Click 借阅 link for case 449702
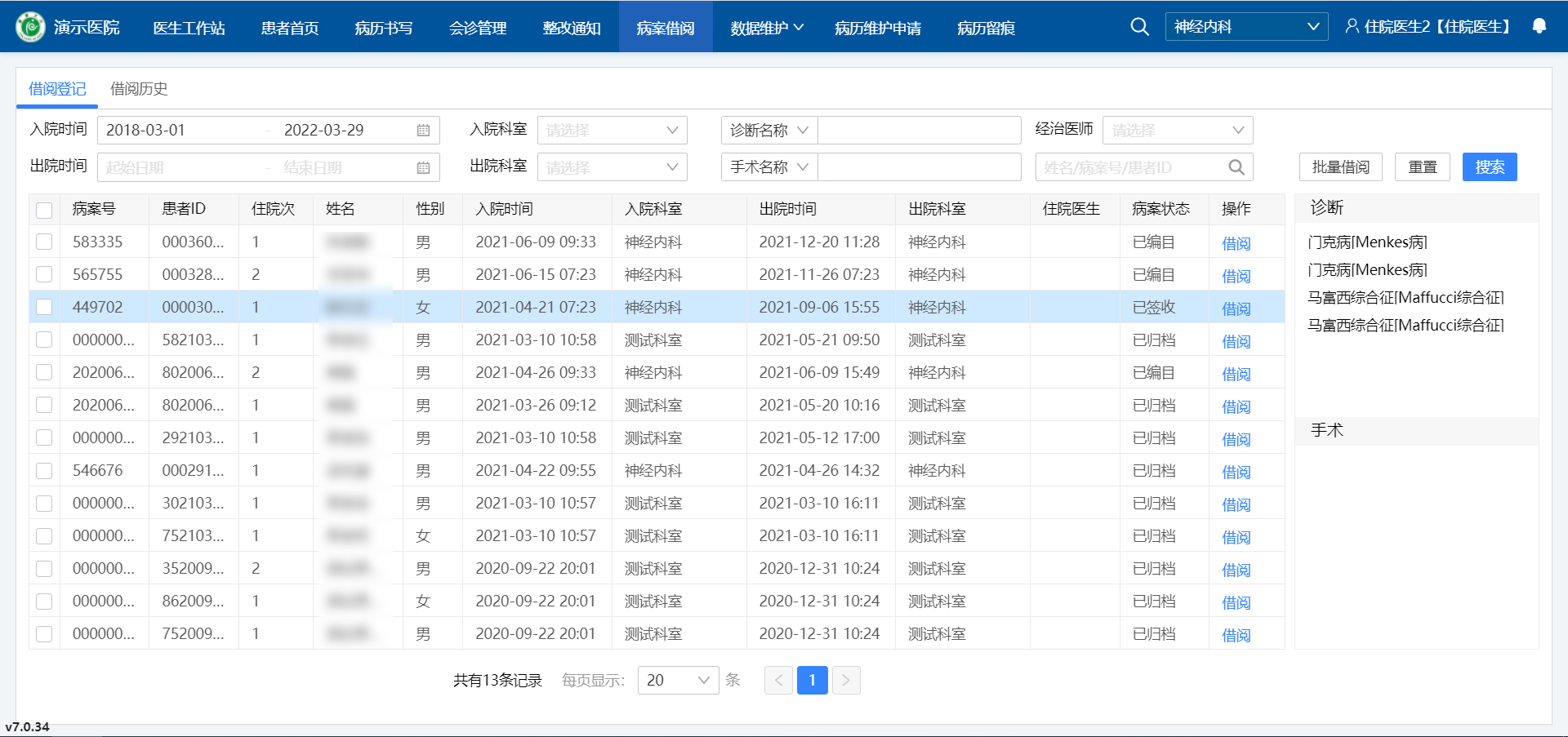1568x737 pixels. [x=1236, y=309]
